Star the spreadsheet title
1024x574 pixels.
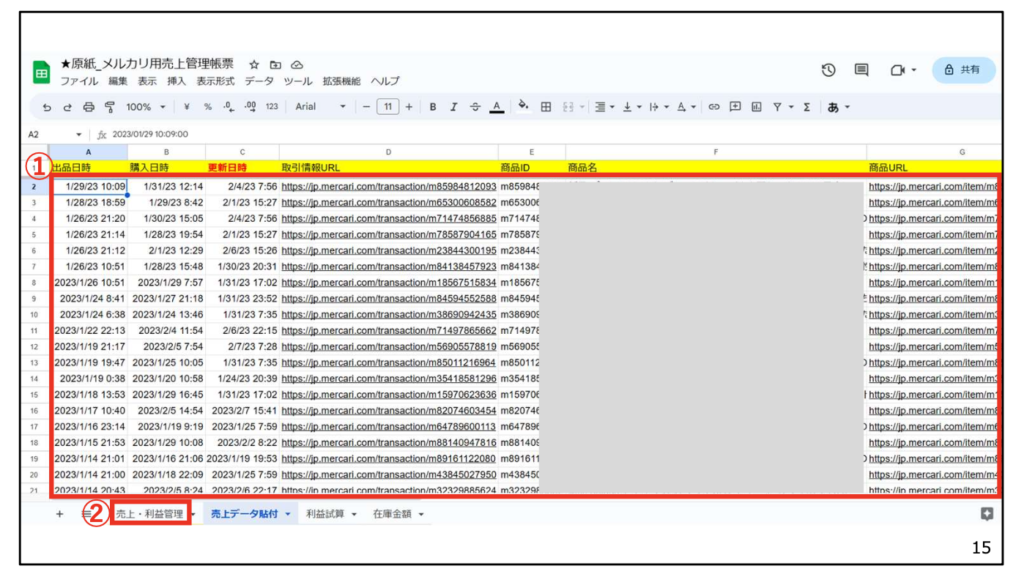click(254, 64)
